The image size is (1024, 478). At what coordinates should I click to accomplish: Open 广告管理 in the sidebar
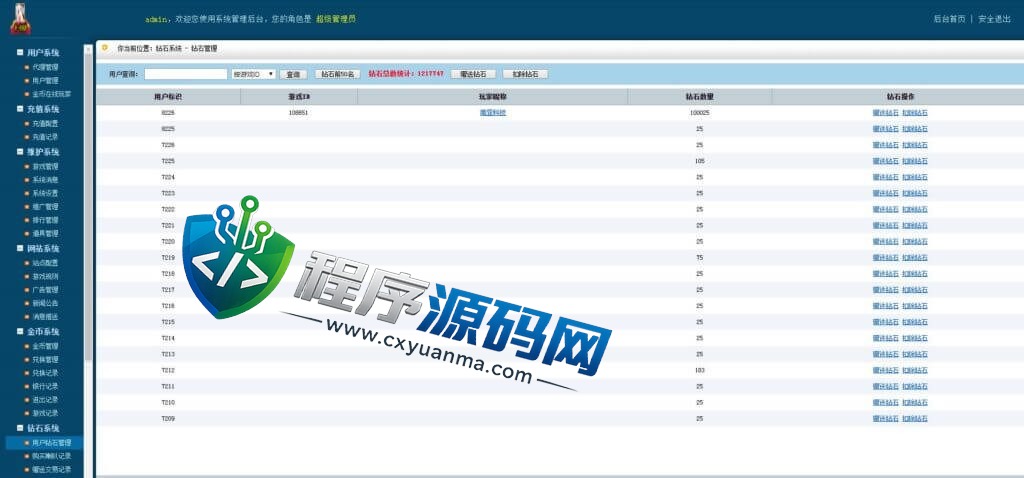(45, 289)
